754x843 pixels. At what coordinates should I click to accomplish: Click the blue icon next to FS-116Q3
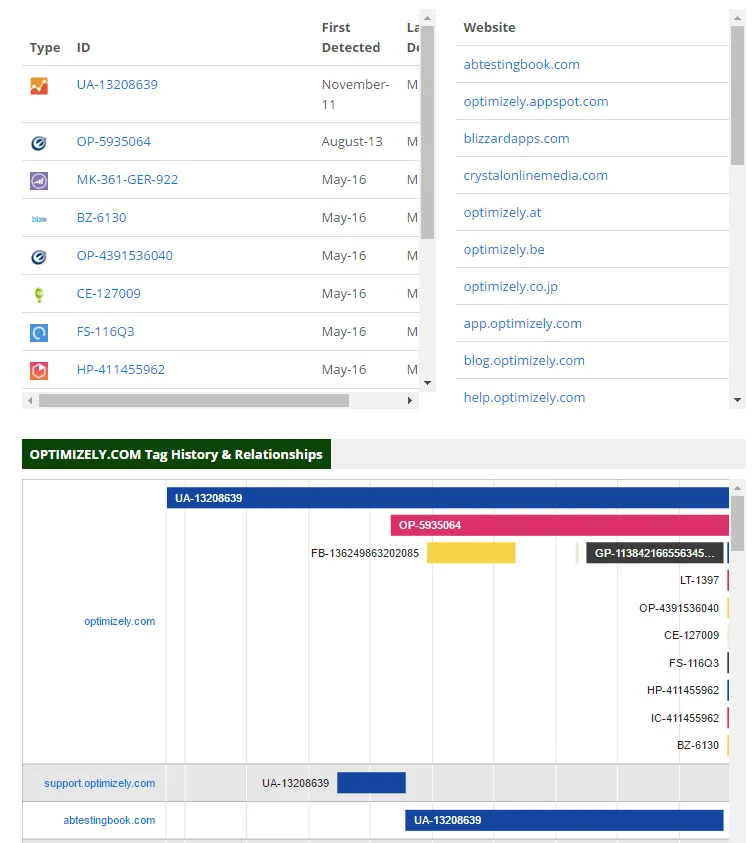click(39, 333)
